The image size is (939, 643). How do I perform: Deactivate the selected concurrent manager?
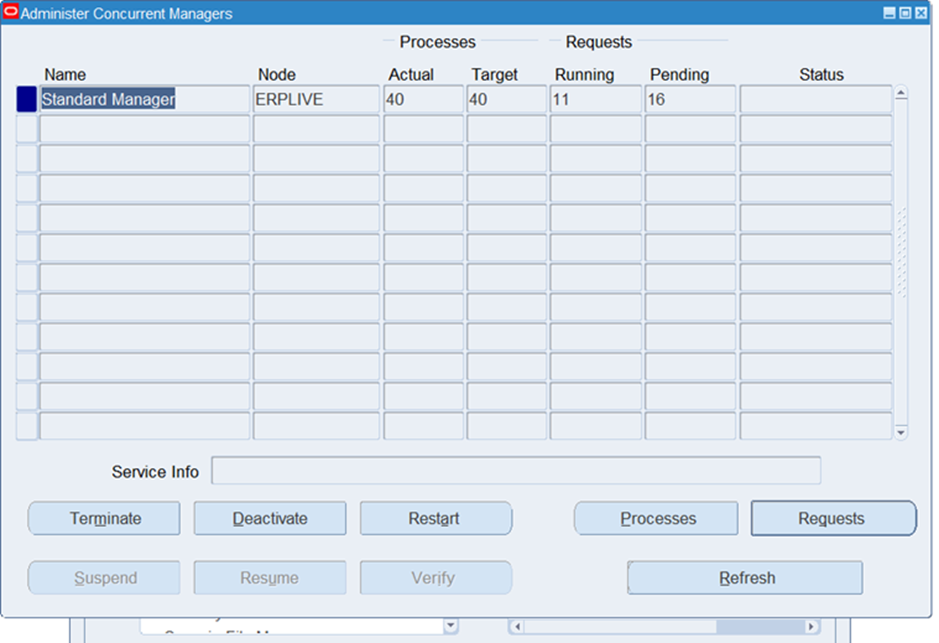coord(270,519)
